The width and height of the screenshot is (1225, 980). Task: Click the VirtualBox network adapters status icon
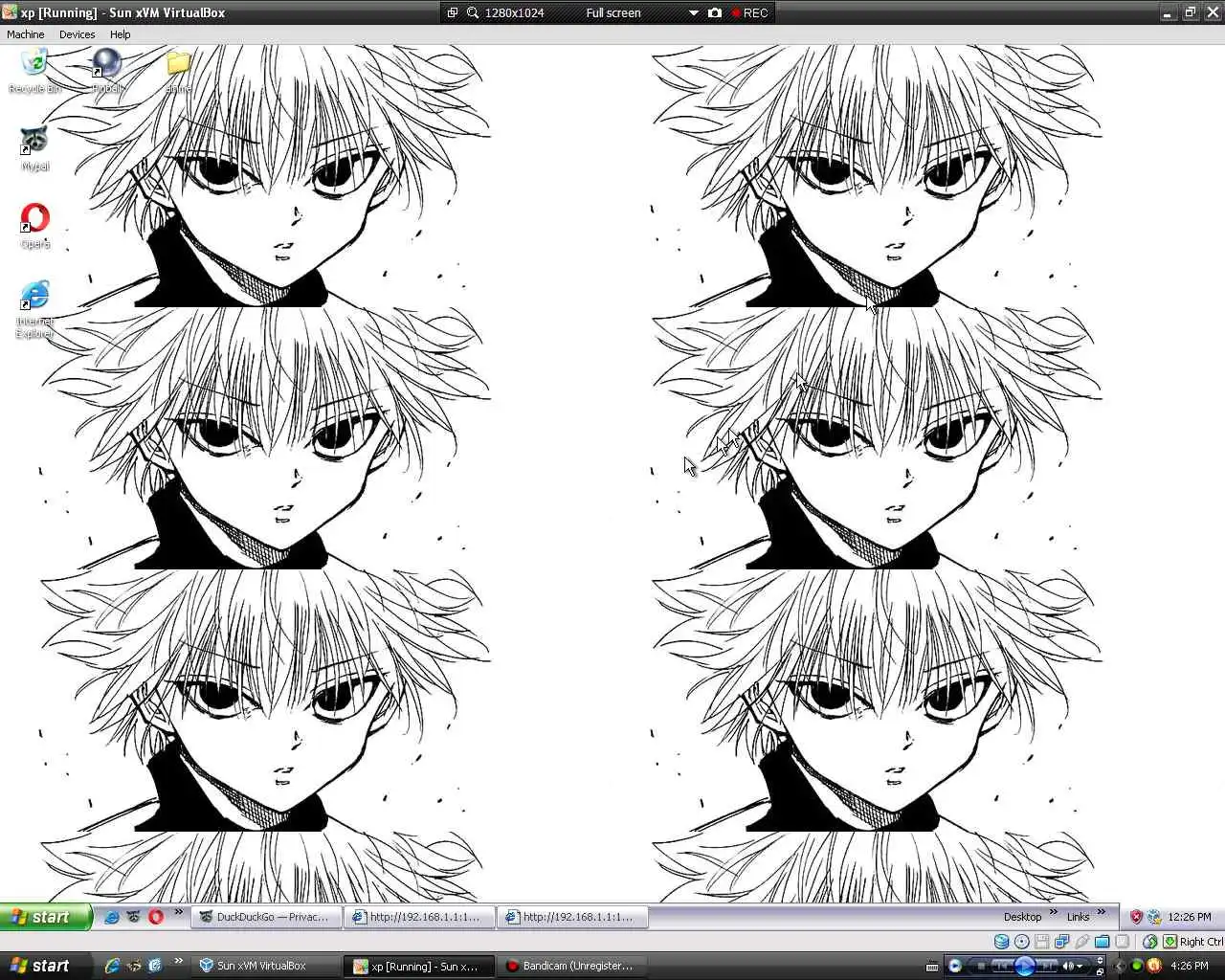tap(1061, 942)
